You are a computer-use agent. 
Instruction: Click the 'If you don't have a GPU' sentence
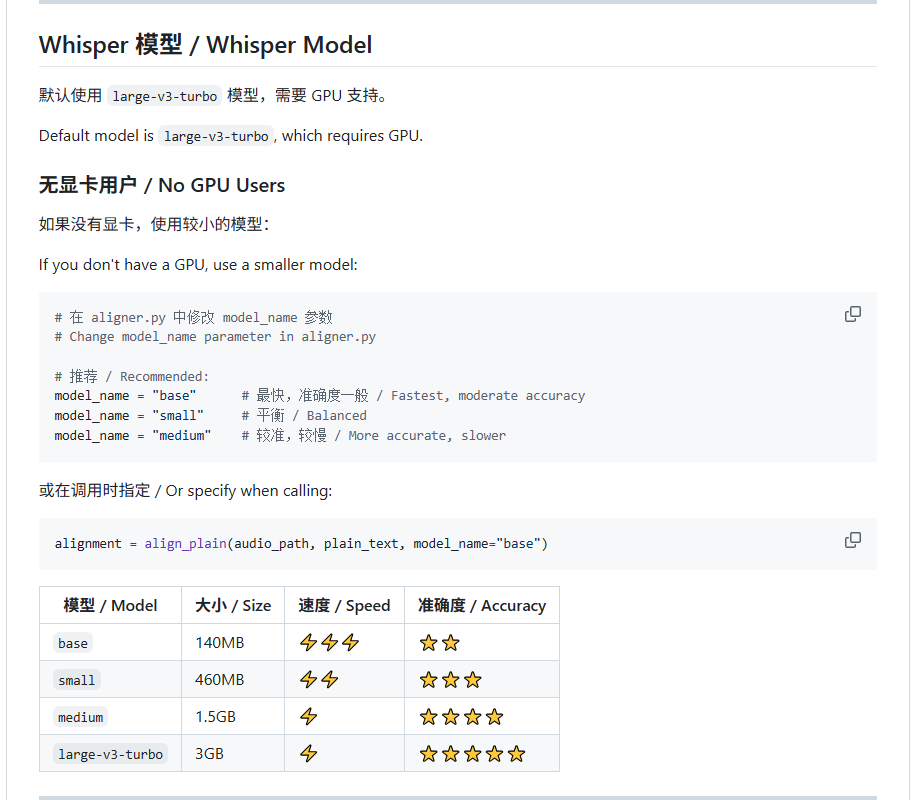point(198,265)
